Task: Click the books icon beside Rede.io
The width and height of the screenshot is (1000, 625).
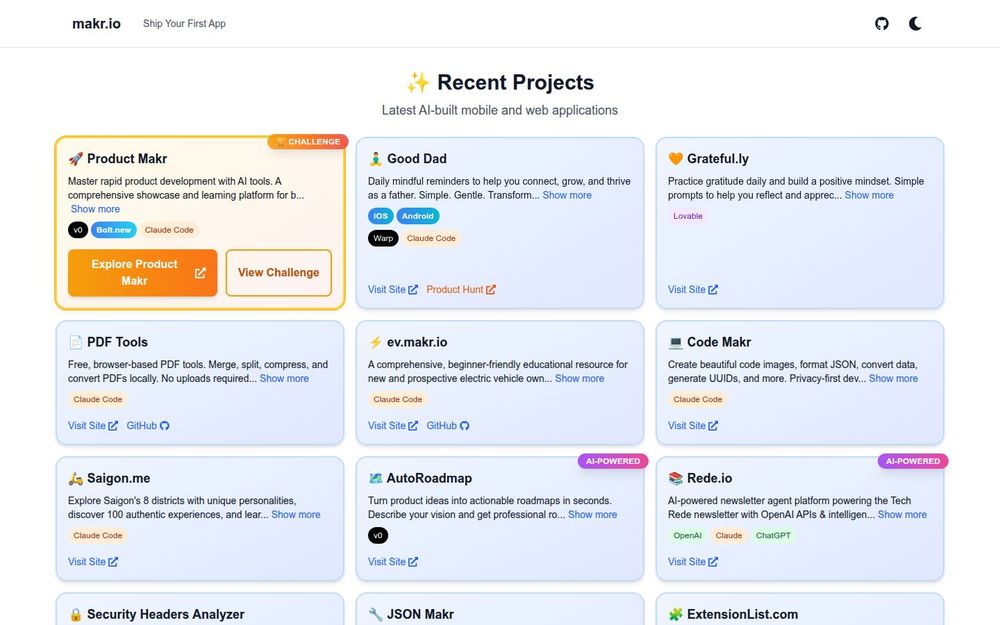Action: [x=675, y=478]
